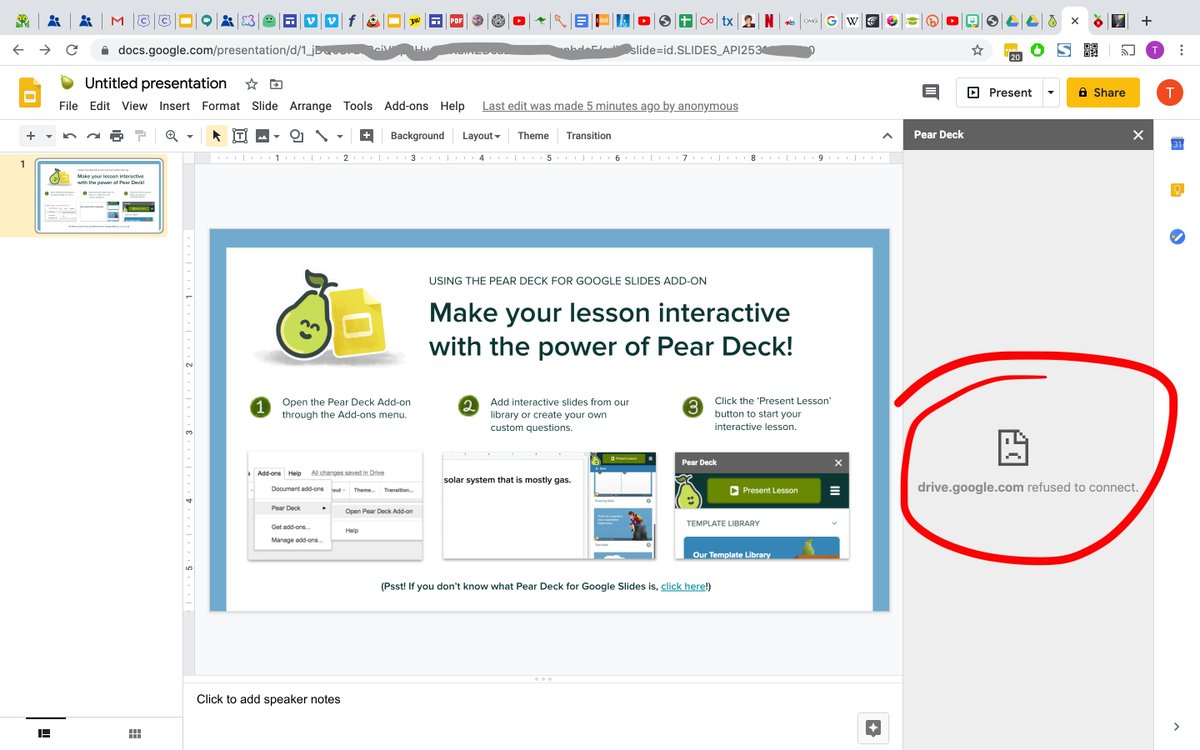This screenshot has width=1200, height=750.
Task: Open the Insert menu
Action: 174,106
